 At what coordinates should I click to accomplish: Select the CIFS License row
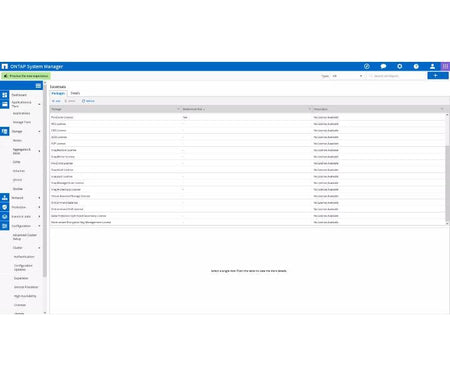[x=247, y=130]
